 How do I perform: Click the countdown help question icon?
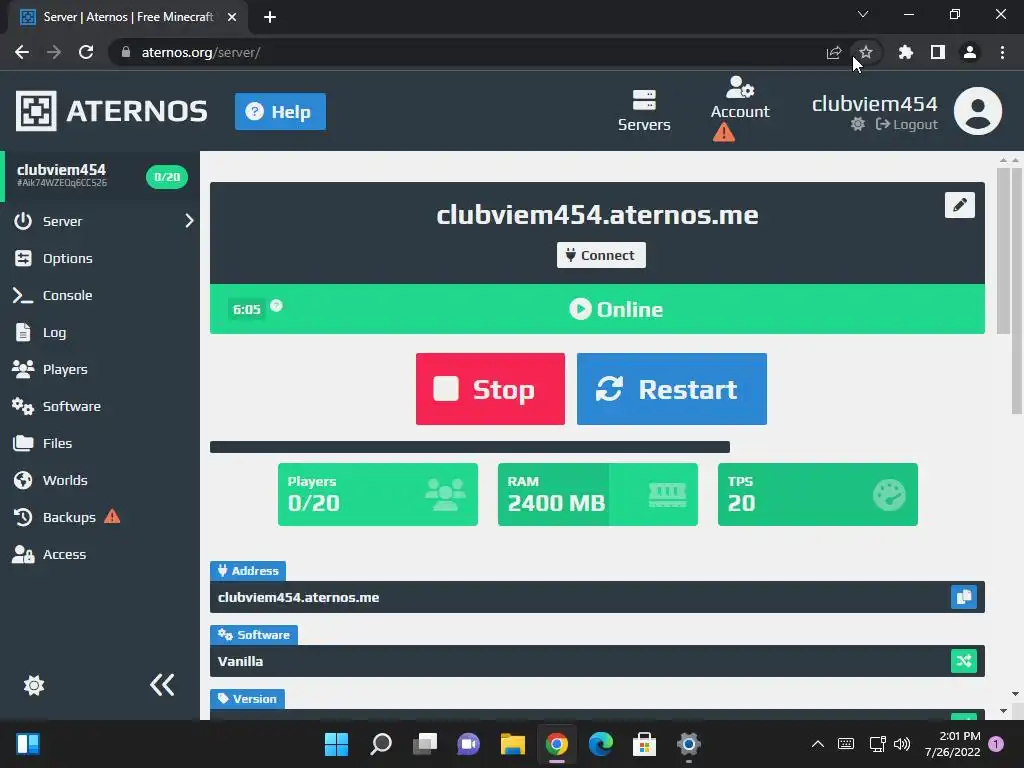[x=276, y=306]
